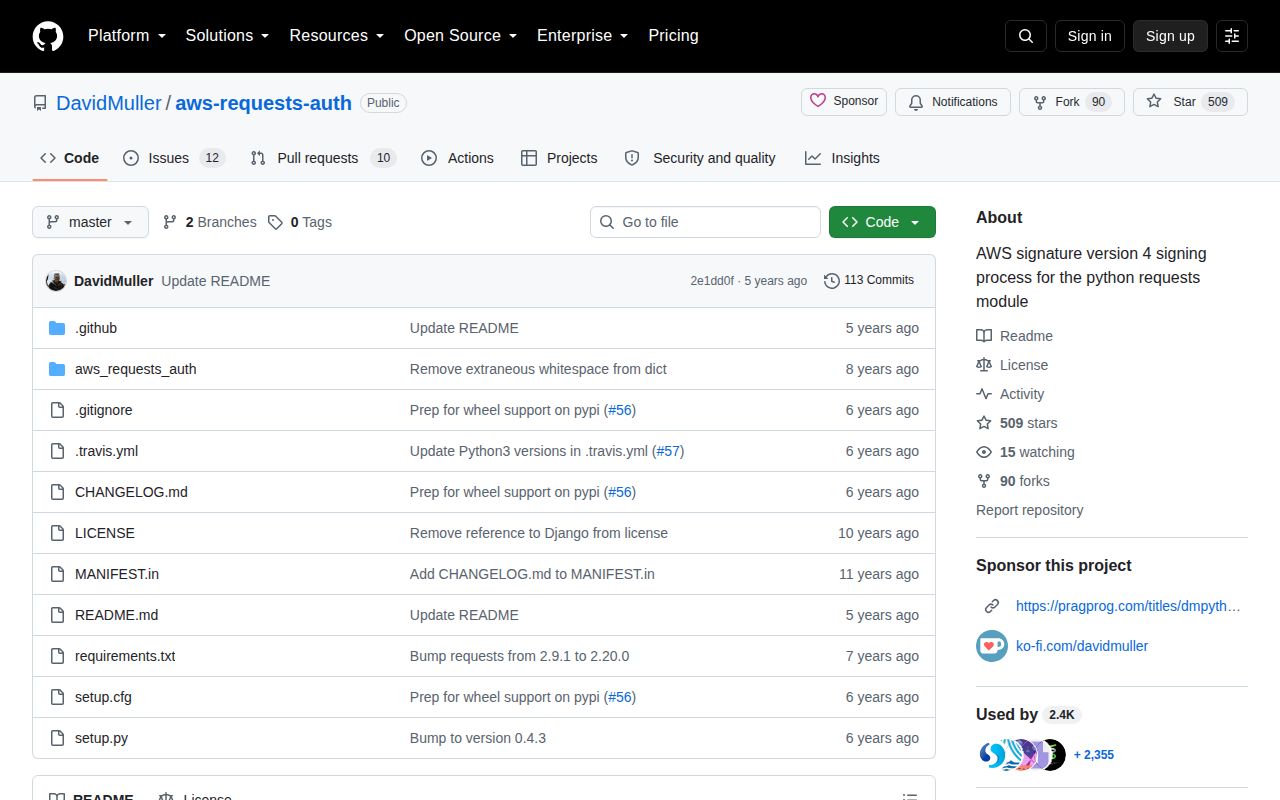This screenshot has width=1280, height=800.
Task: Open the MANIFEST.in file
Action: (x=117, y=574)
